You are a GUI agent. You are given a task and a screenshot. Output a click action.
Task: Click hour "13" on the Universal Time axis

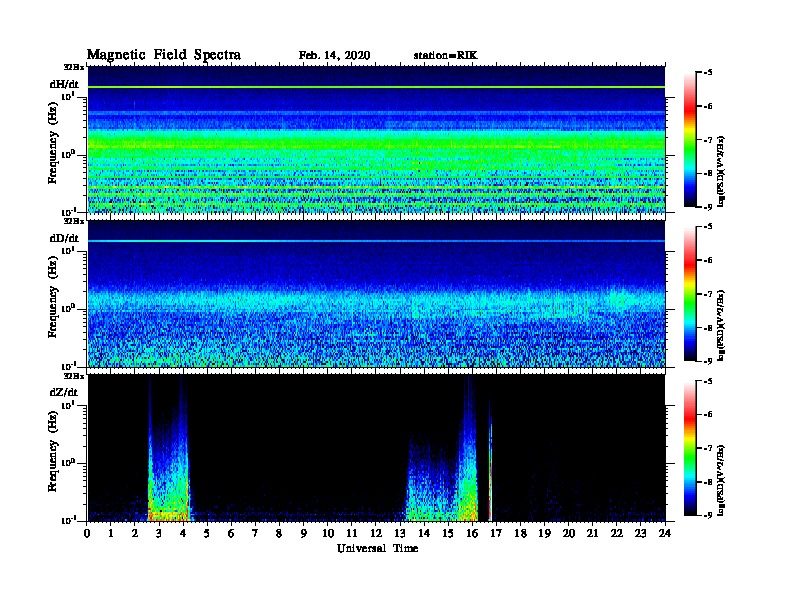point(400,534)
